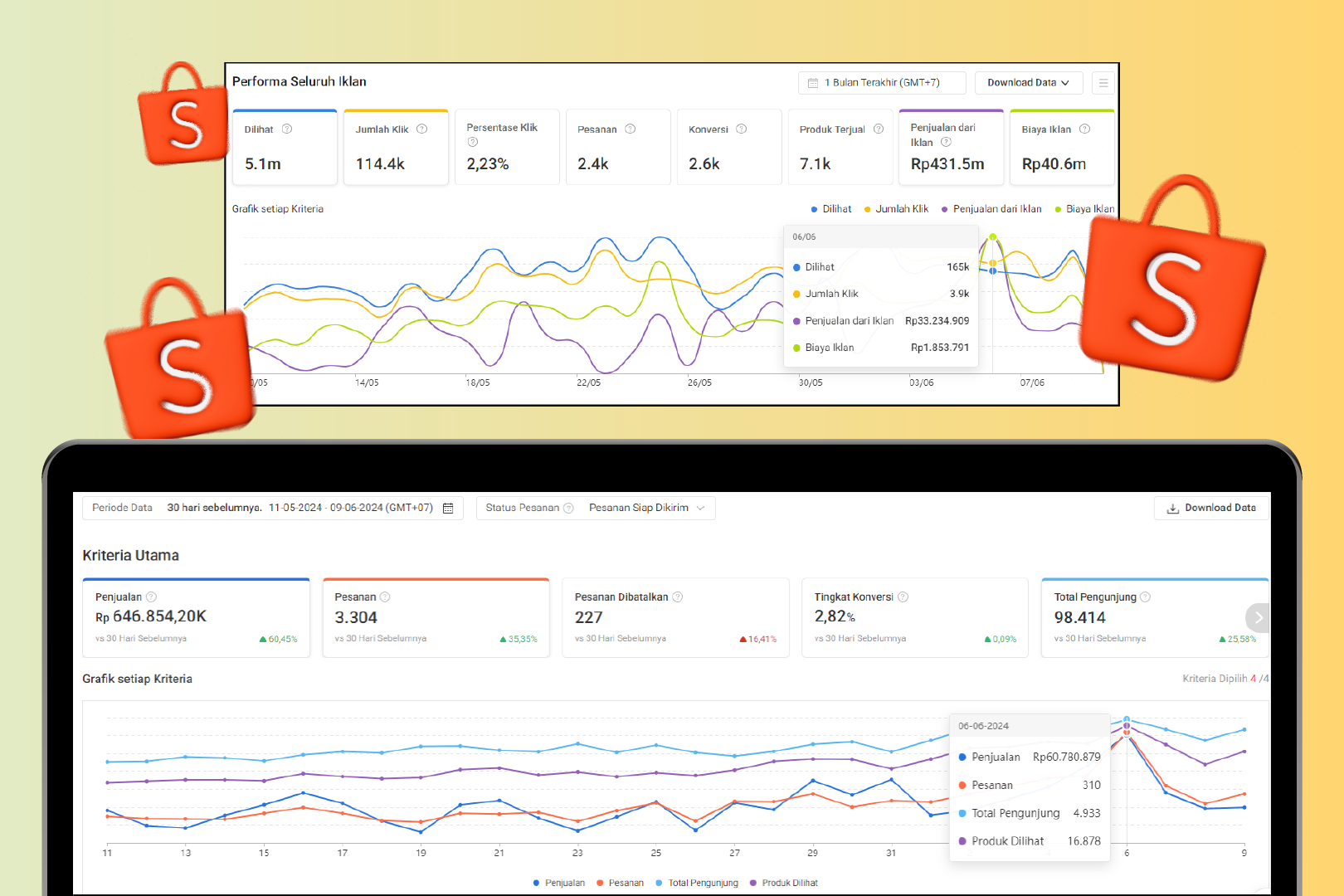Click help icon under Persentase Klik
This screenshot has width=1344, height=896.
pyautogui.click(x=472, y=142)
